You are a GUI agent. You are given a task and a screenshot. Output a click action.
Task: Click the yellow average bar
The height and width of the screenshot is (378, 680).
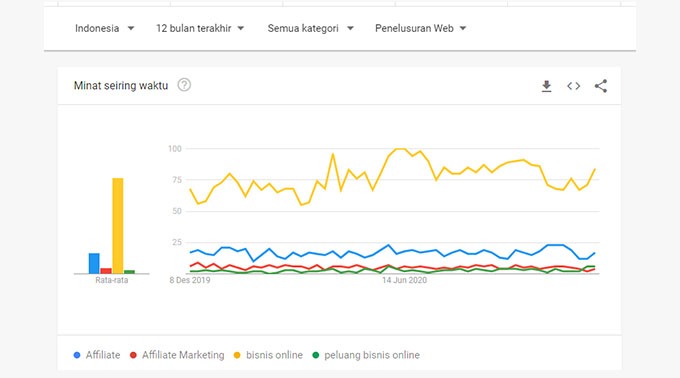118,226
